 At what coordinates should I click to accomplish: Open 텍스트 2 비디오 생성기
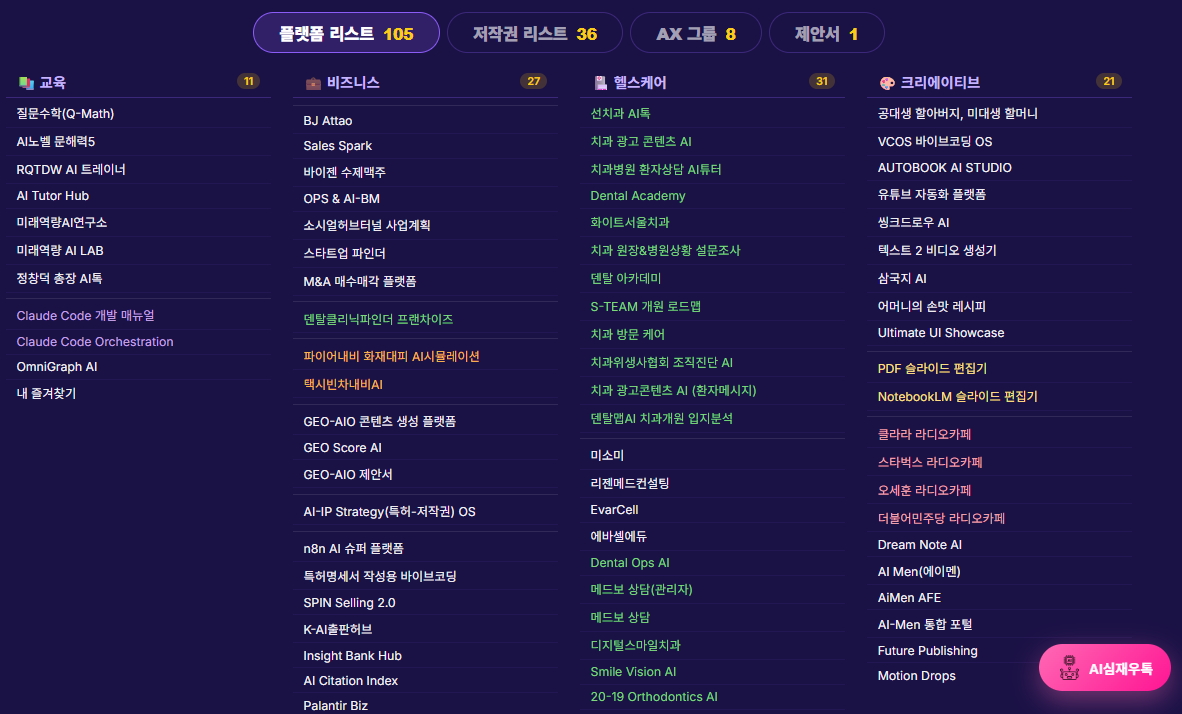click(937, 251)
